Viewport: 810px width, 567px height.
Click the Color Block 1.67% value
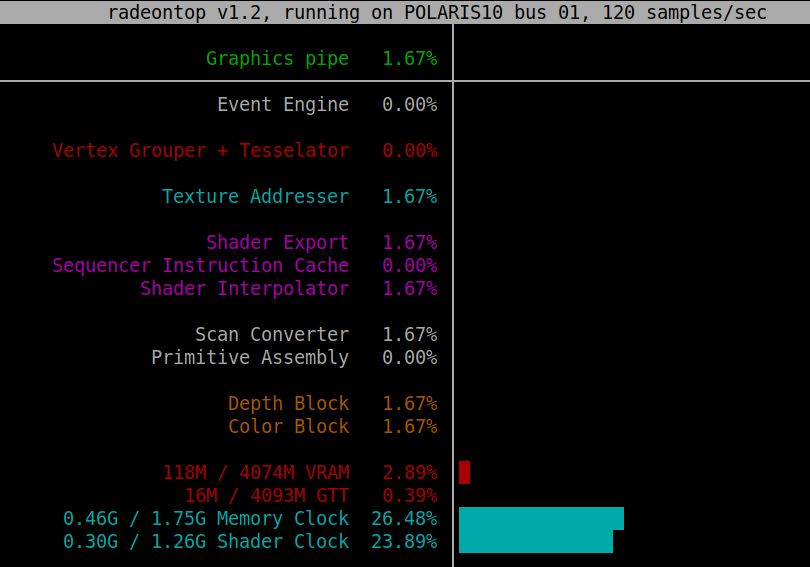[410, 427]
